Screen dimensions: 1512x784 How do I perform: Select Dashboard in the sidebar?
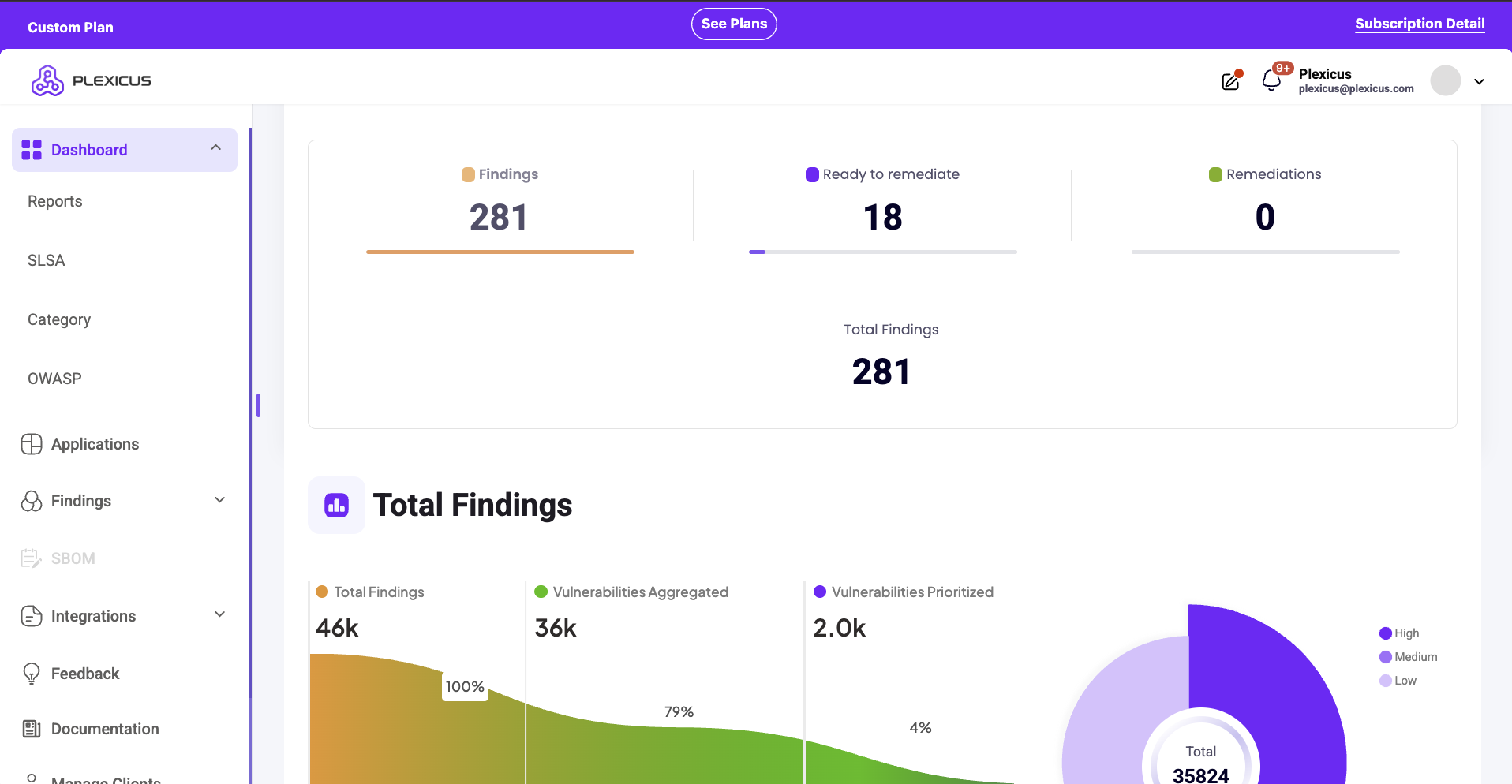point(125,150)
